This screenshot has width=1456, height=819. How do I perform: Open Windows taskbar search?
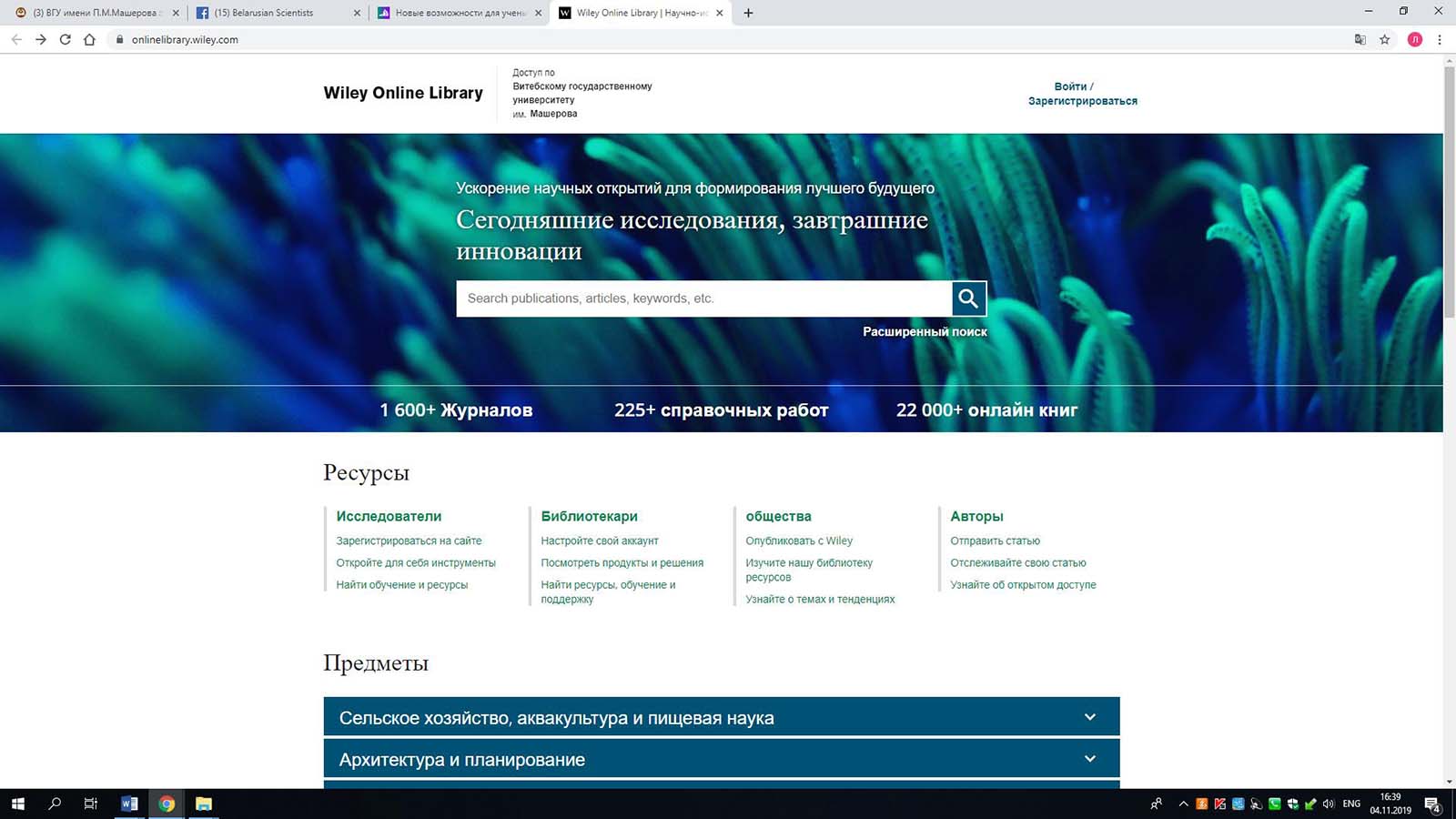55,804
